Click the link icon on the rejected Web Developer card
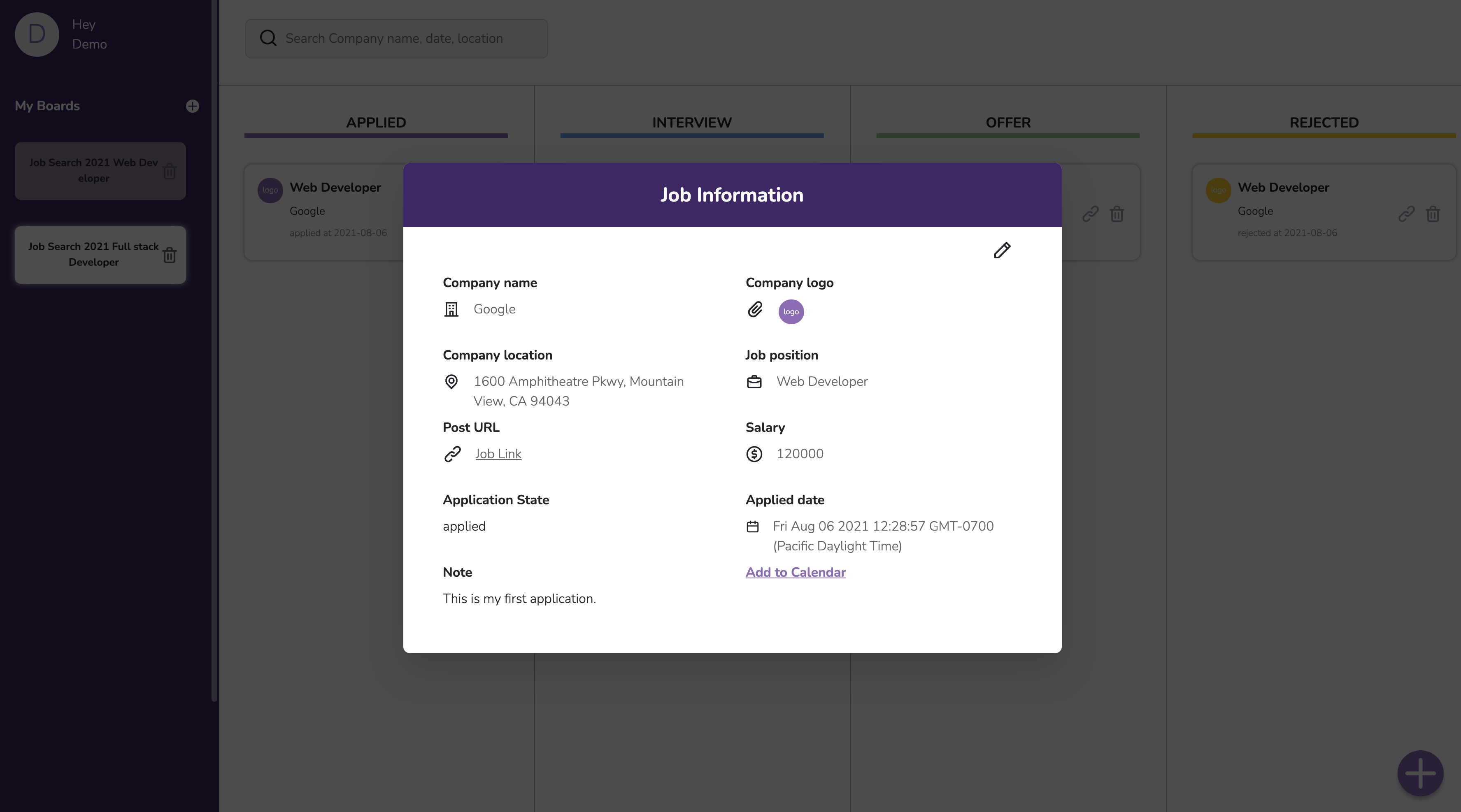The width and height of the screenshot is (1461, 812). tap(1407, 214)
